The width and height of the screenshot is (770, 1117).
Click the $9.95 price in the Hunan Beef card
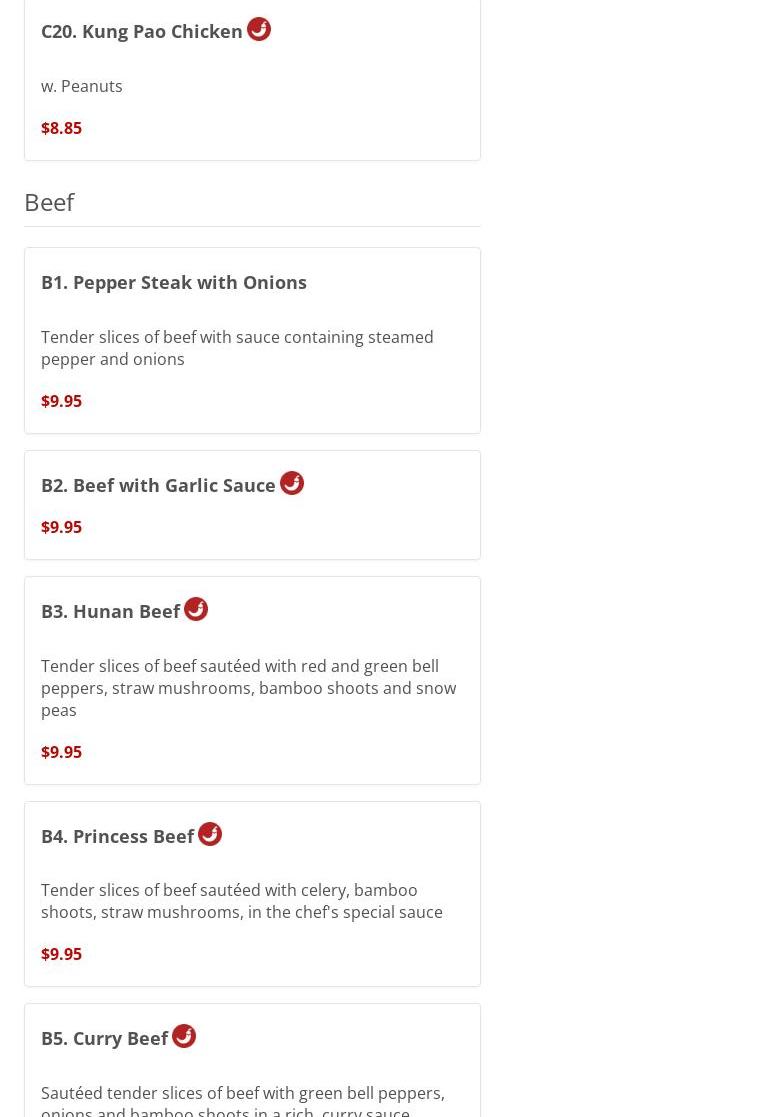[x=61, y=752]
